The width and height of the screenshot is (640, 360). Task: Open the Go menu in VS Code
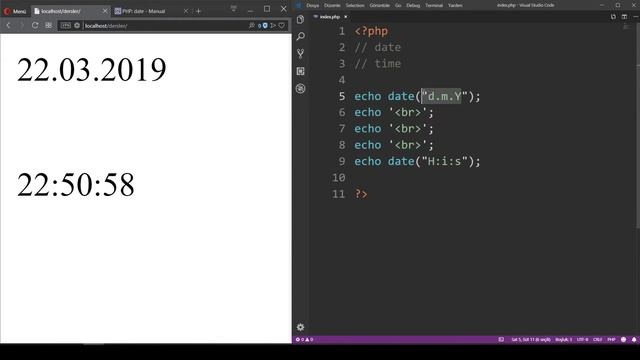tap(398, 5)
